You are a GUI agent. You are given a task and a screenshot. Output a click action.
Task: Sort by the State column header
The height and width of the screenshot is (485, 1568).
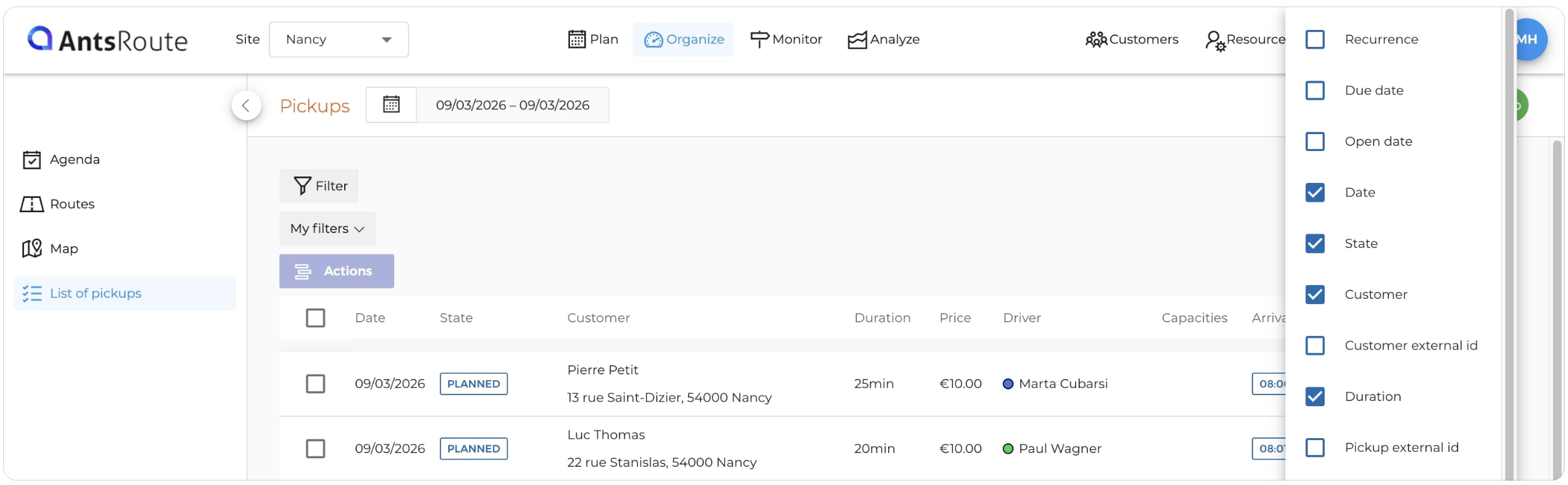[456, 318]
